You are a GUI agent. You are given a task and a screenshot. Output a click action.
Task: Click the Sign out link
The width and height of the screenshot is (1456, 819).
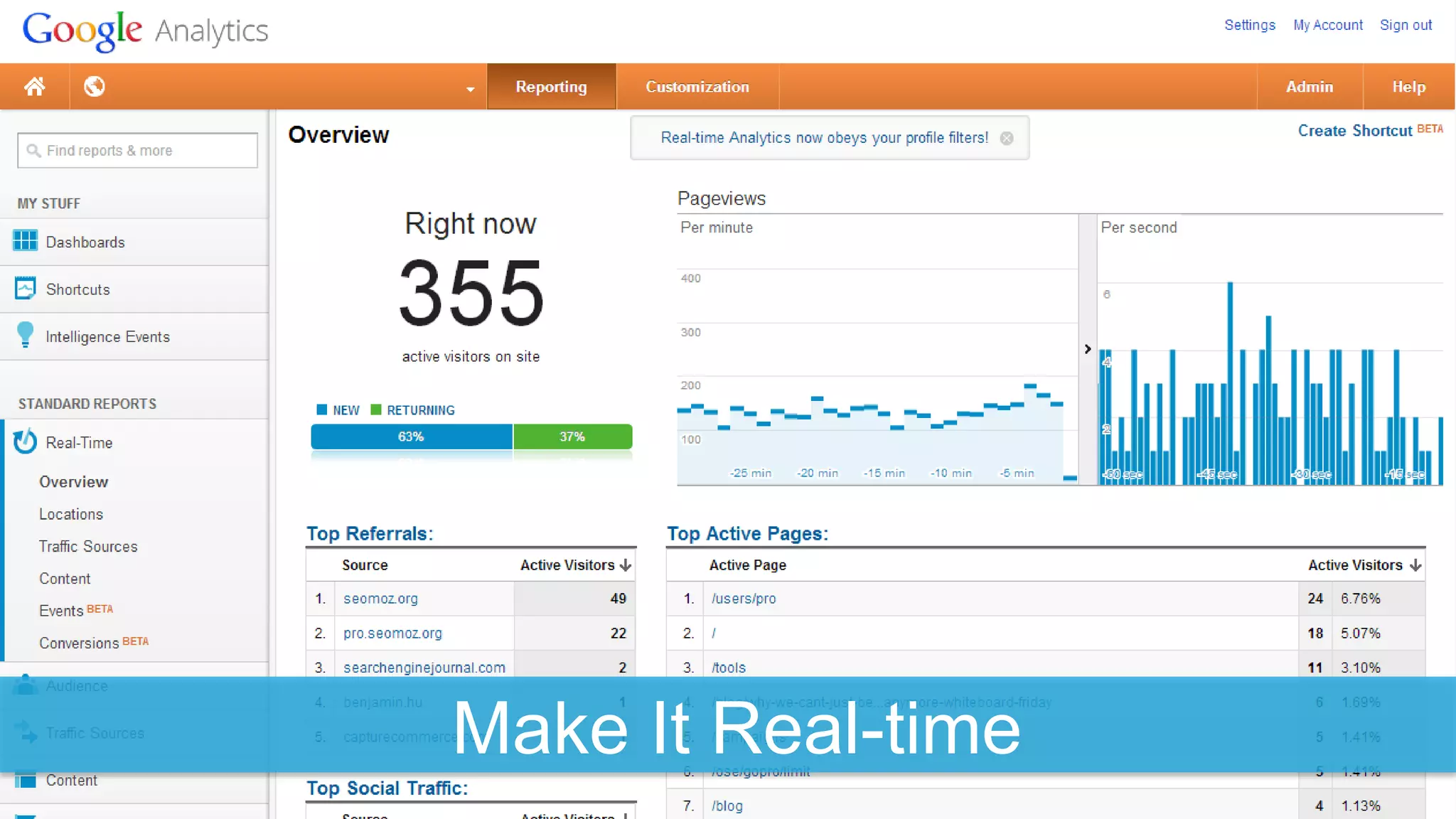[x=1406, y=25]
